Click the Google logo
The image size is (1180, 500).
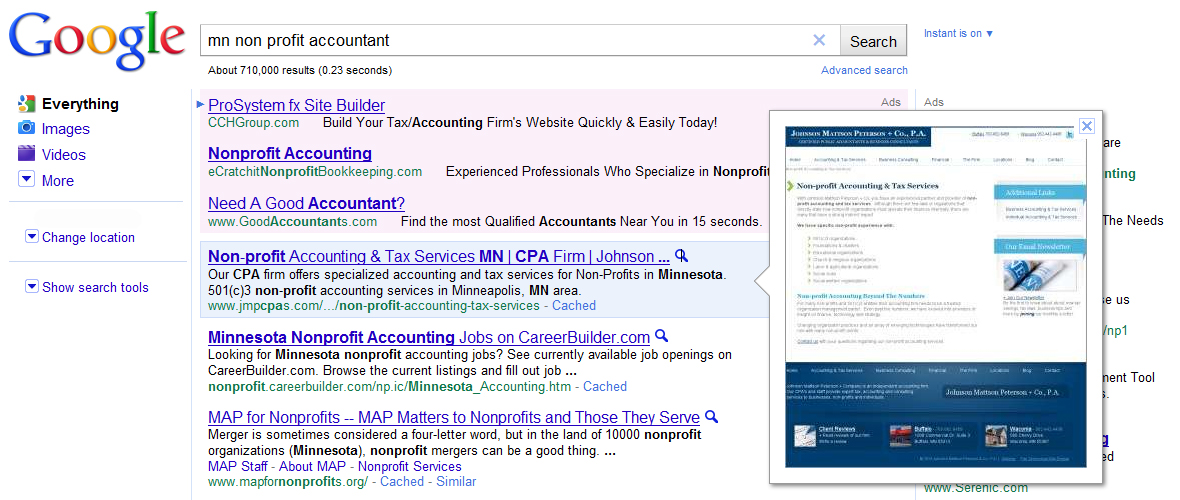point(97,39)
